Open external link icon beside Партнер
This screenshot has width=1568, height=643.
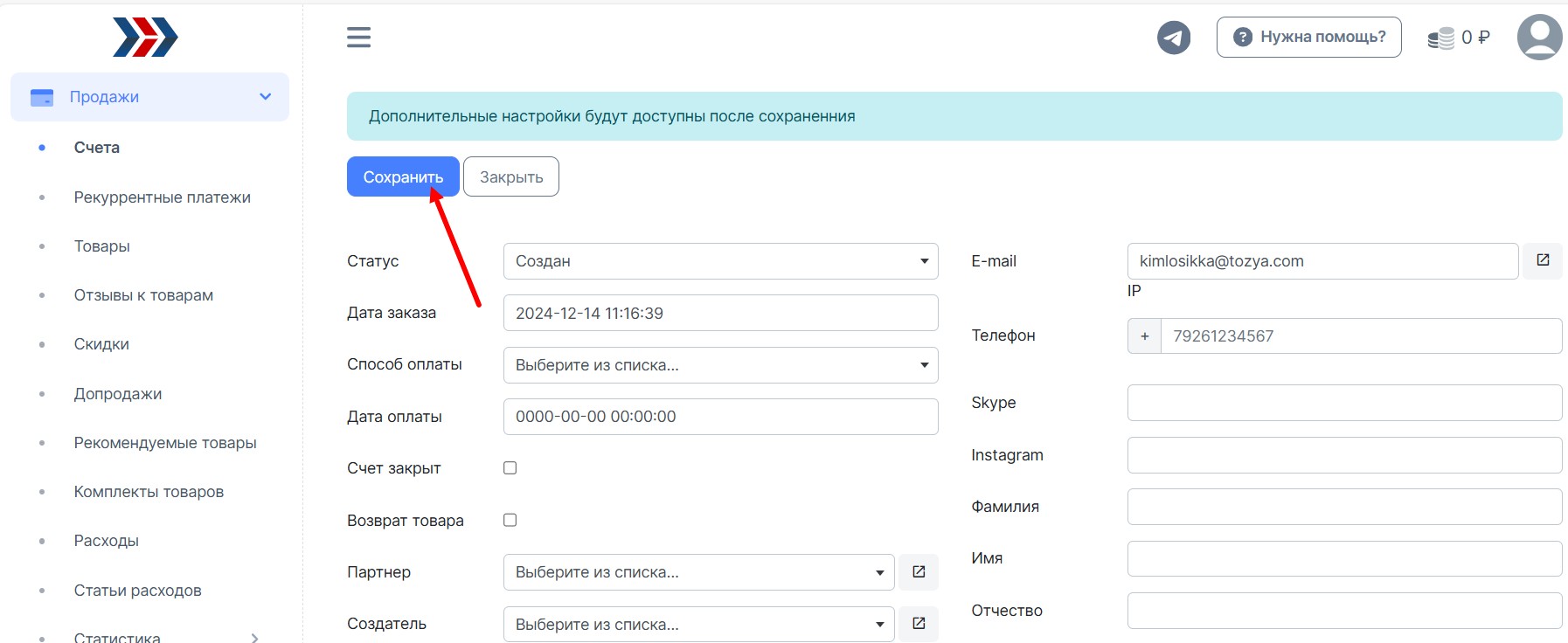919,571
